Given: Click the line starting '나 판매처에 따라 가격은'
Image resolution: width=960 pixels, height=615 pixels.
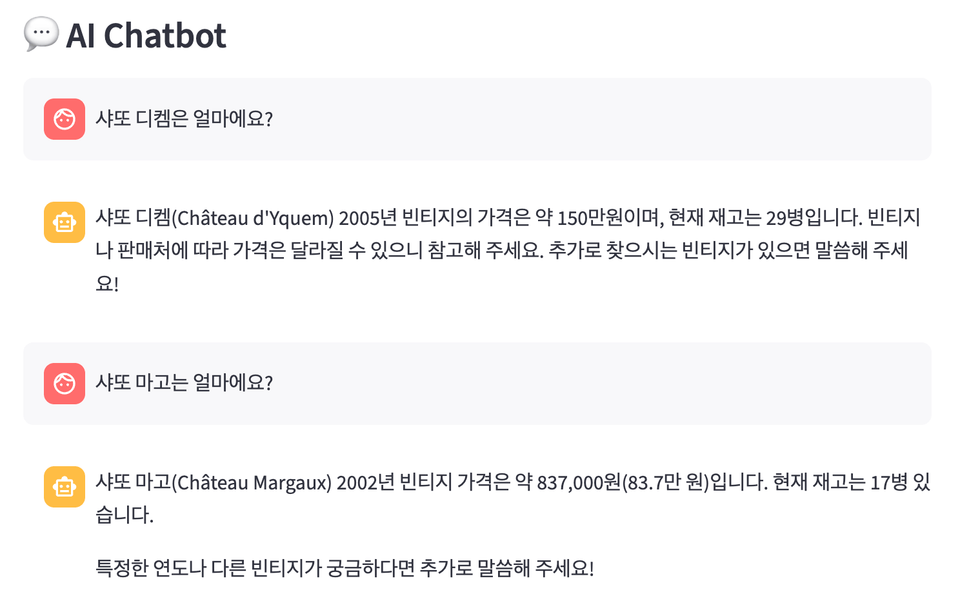Looking at the screenshot, I should 500,251.
